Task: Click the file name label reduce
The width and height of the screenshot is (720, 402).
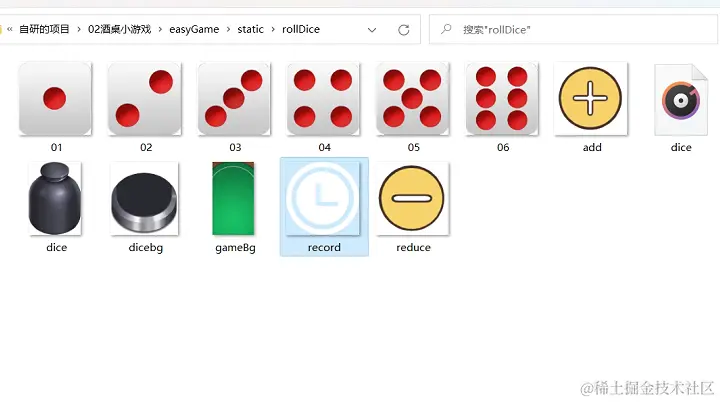Action: pos(413,247)
